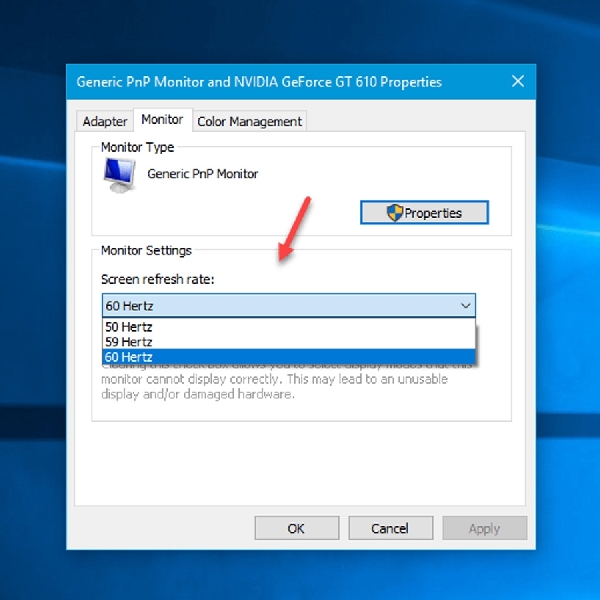Click the Screen refresh rate label

click(158, 279)
